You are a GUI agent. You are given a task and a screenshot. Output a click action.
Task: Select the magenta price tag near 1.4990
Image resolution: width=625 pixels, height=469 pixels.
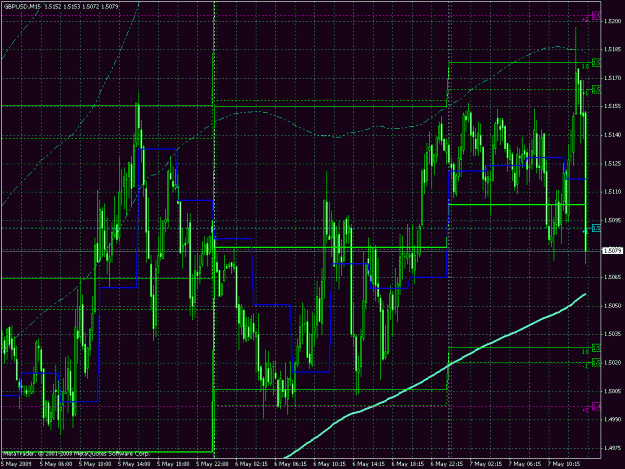tap(596, 406)
